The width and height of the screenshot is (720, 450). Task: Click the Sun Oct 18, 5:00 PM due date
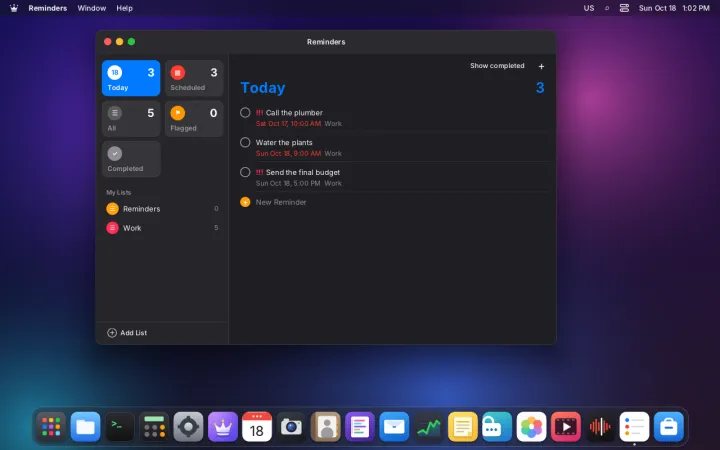tap(287, 183)
